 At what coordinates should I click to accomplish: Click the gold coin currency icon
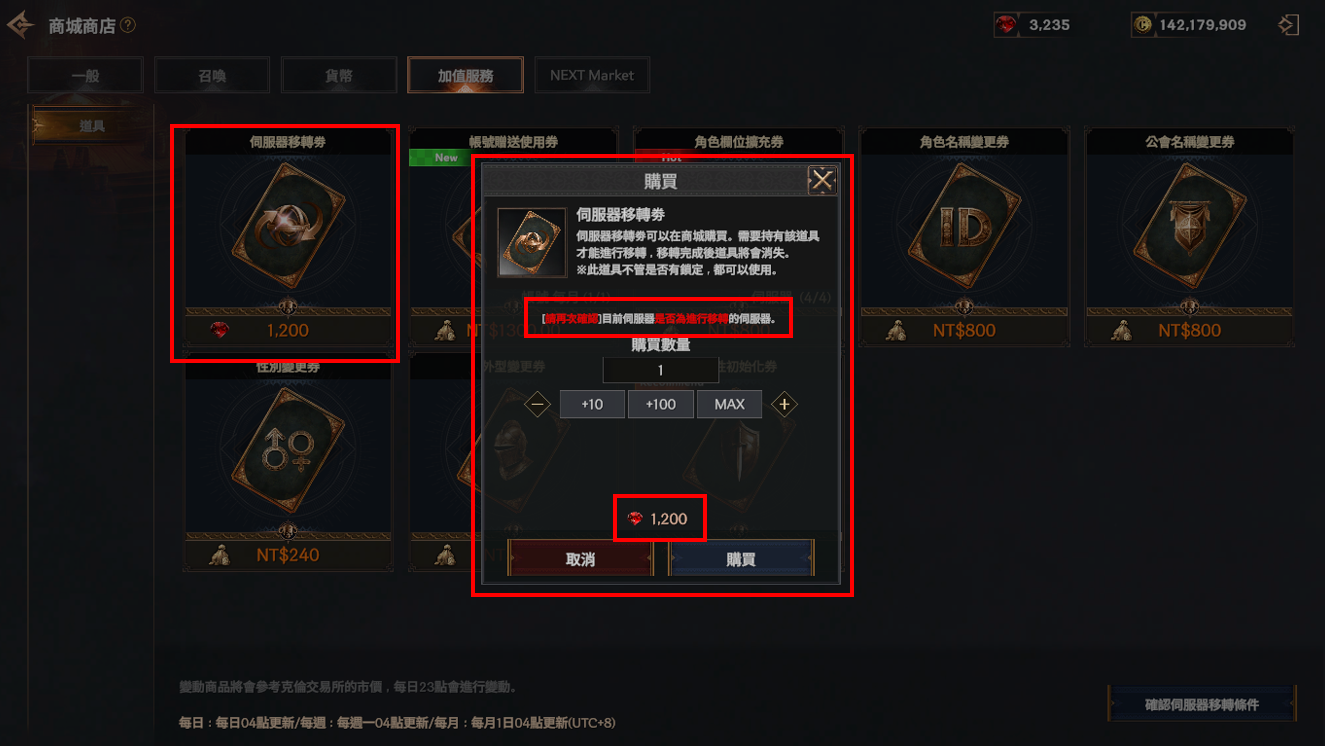pos(1142,25)
